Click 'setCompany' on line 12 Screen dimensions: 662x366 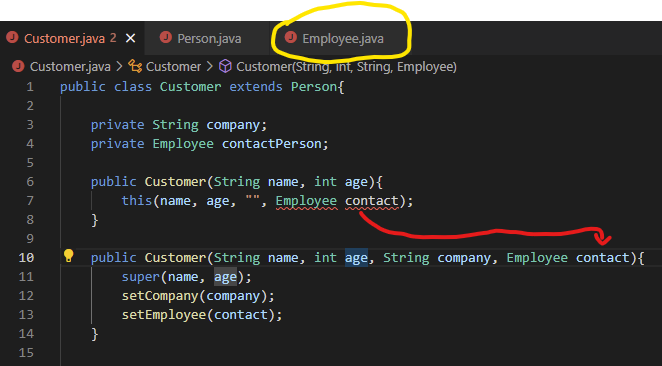[x=160, y=296]
